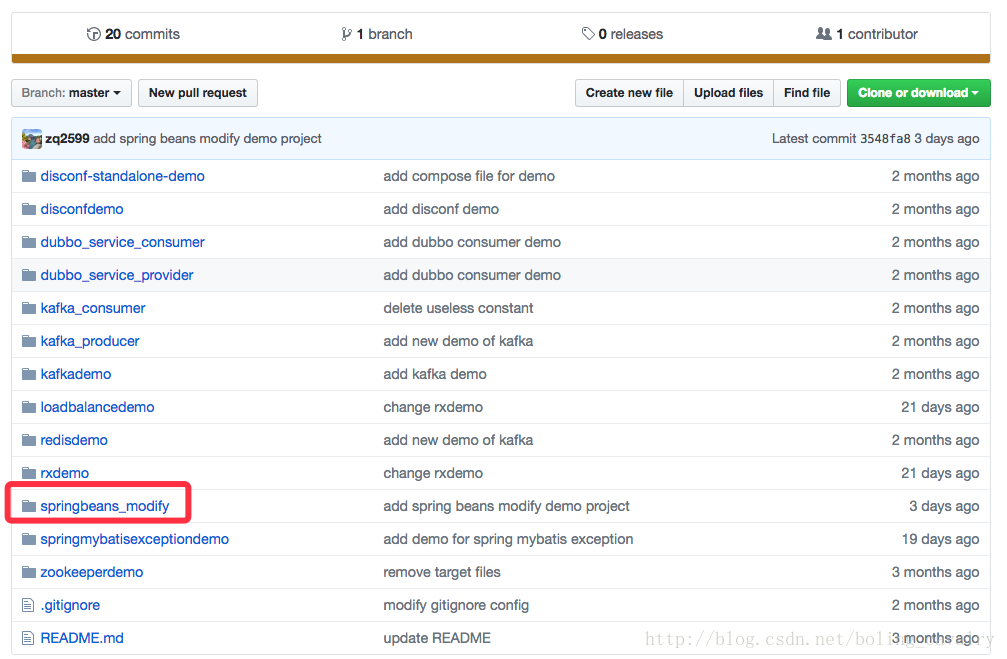Open the zq2599 author profile link
The image size is (1007, 659).
pyautogui.click(x=67, y=139)
